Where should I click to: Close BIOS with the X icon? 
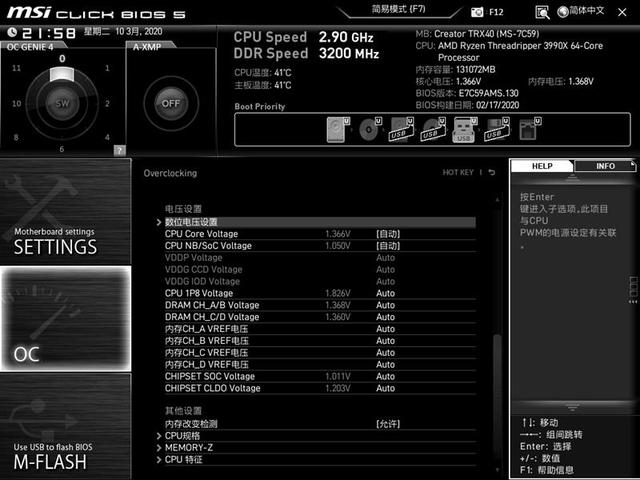point(622,12)
